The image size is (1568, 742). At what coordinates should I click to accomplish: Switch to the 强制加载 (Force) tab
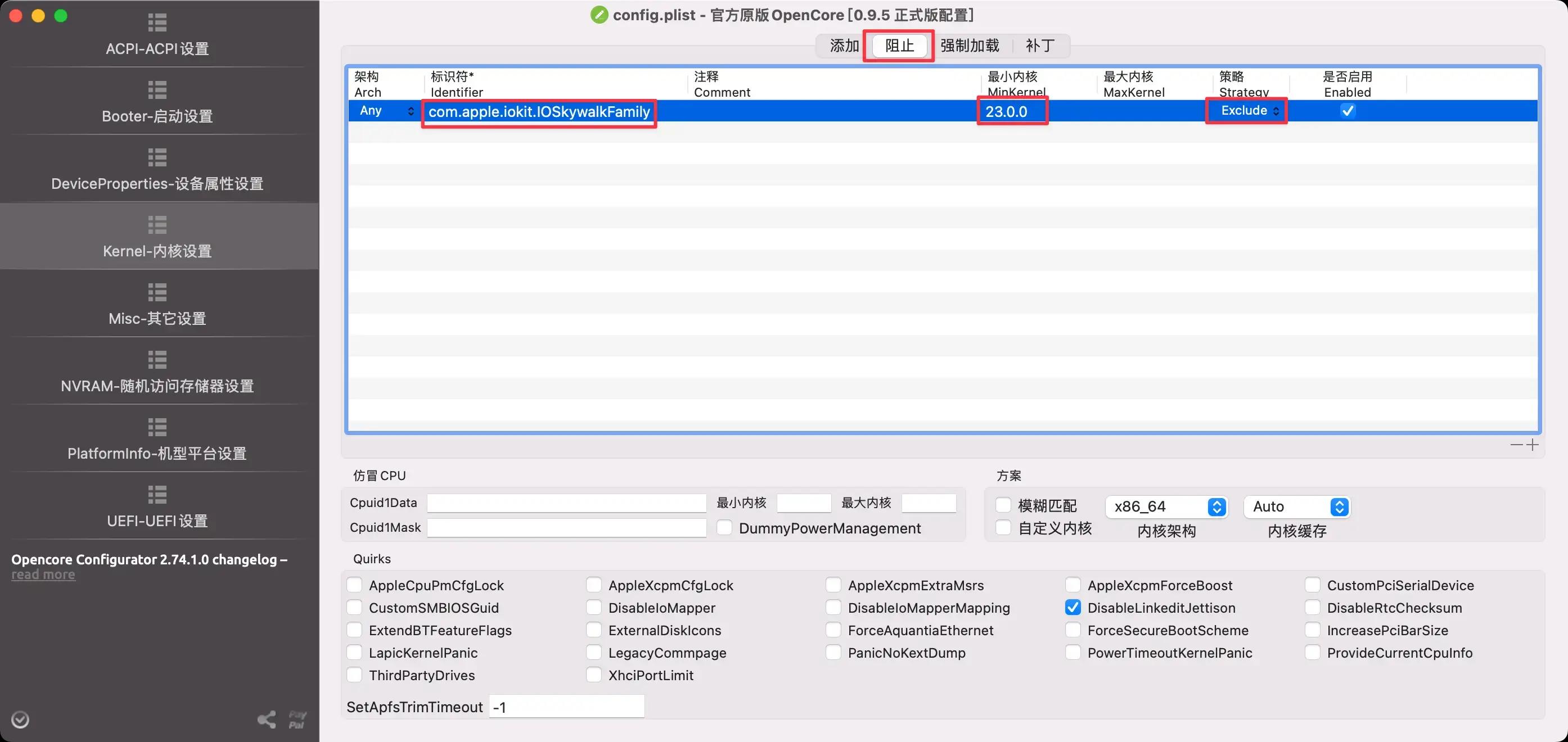tap(970, 46)
